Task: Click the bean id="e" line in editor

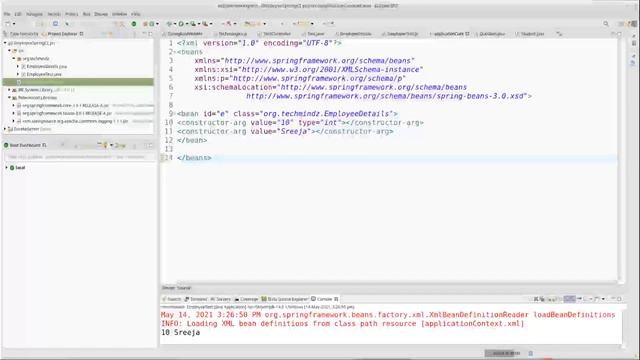Action: [287, 114]
